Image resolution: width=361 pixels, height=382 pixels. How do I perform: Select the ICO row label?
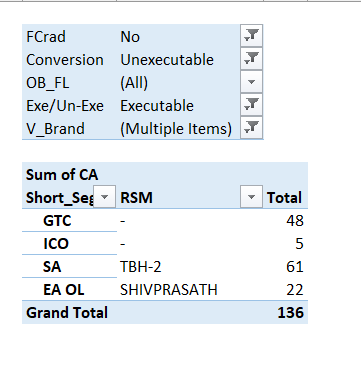click(70, 243)
